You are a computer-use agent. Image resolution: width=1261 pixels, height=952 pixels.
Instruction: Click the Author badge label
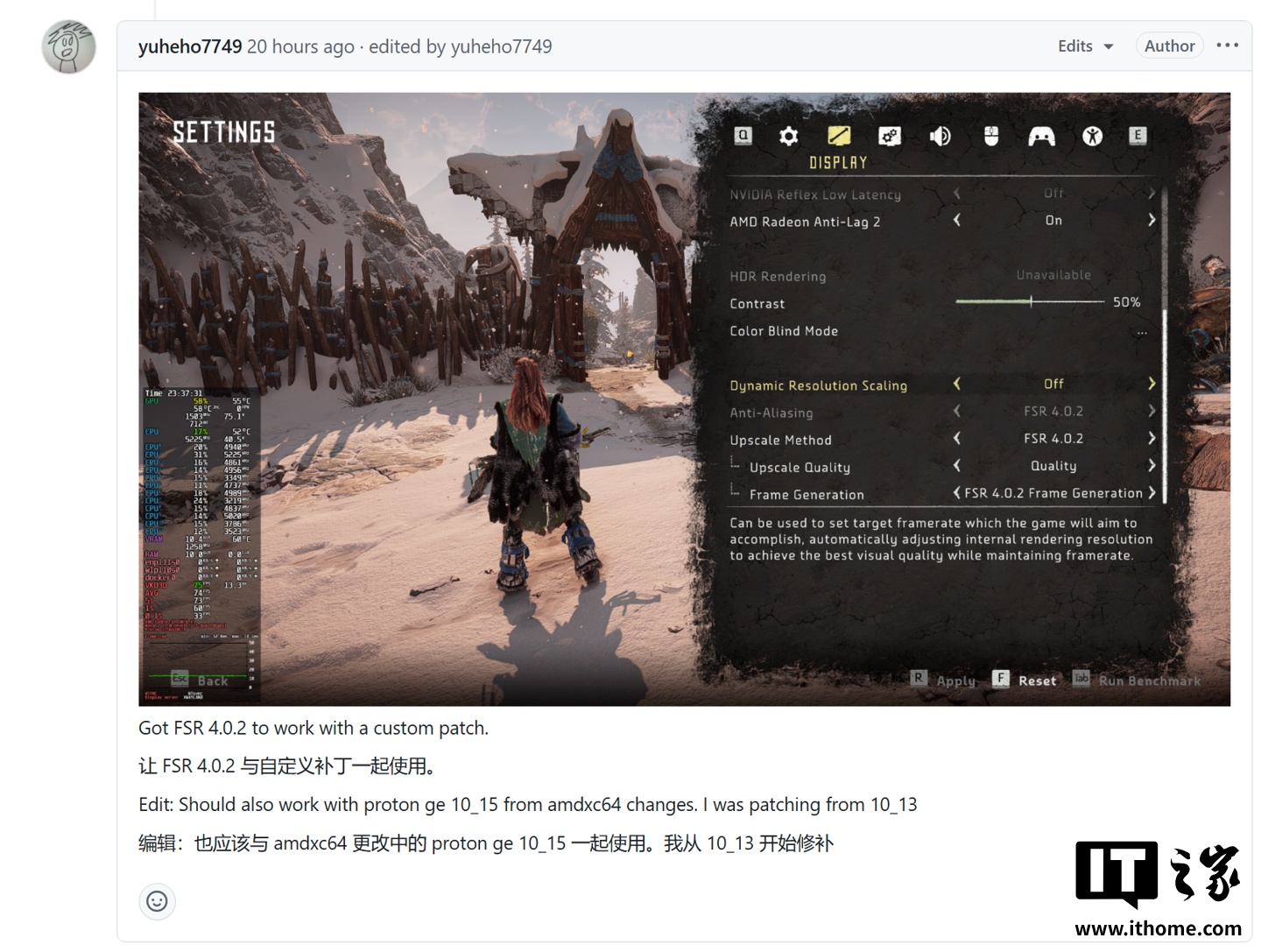pos(1169,46)
